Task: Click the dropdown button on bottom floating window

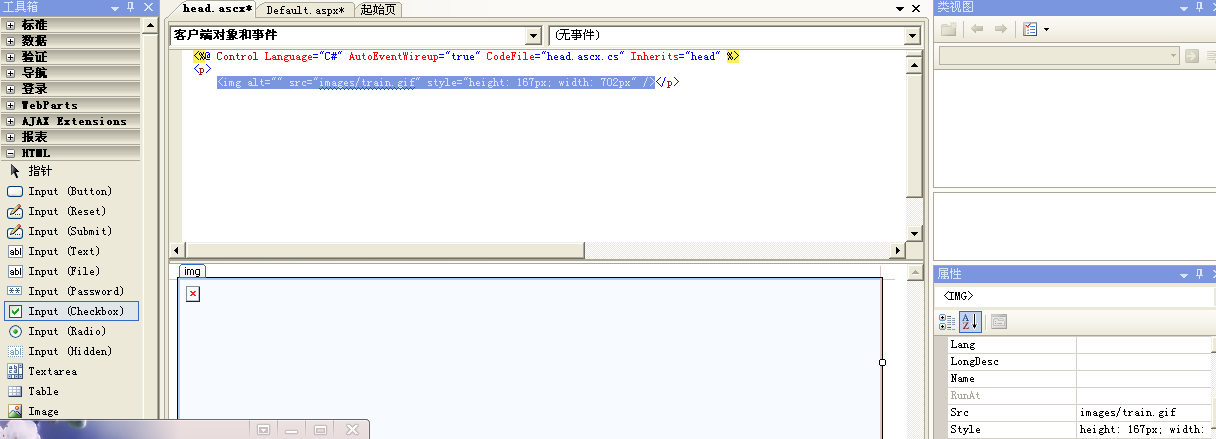Action: pyautogui.click(x=264, y=429)
